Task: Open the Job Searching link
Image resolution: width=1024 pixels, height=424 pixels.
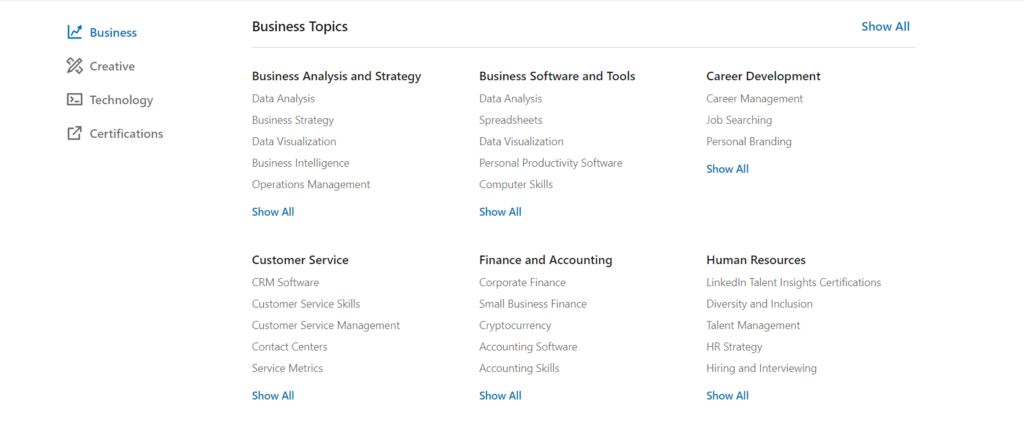Action: point(739,120)
